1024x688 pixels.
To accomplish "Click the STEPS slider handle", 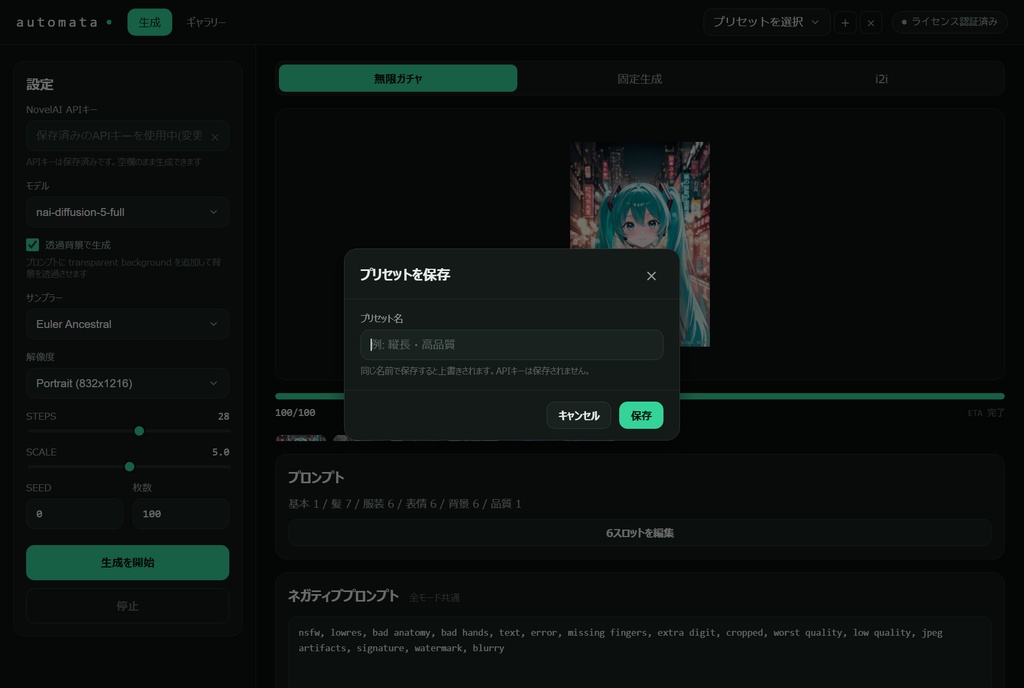I will [139, 431].
